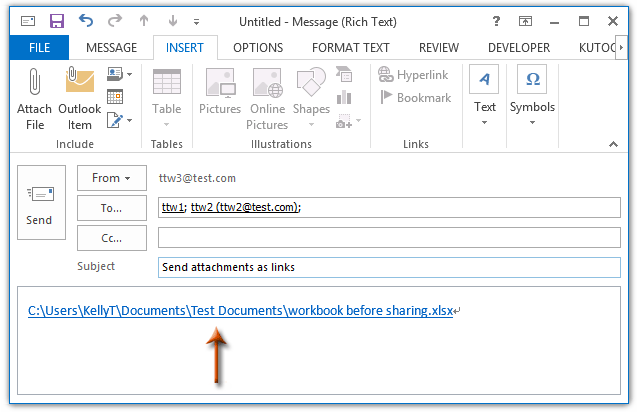Viewport: 638px width, 412px height.
Task: Click the Calendar icon in Include group
Action: point(115,97)
